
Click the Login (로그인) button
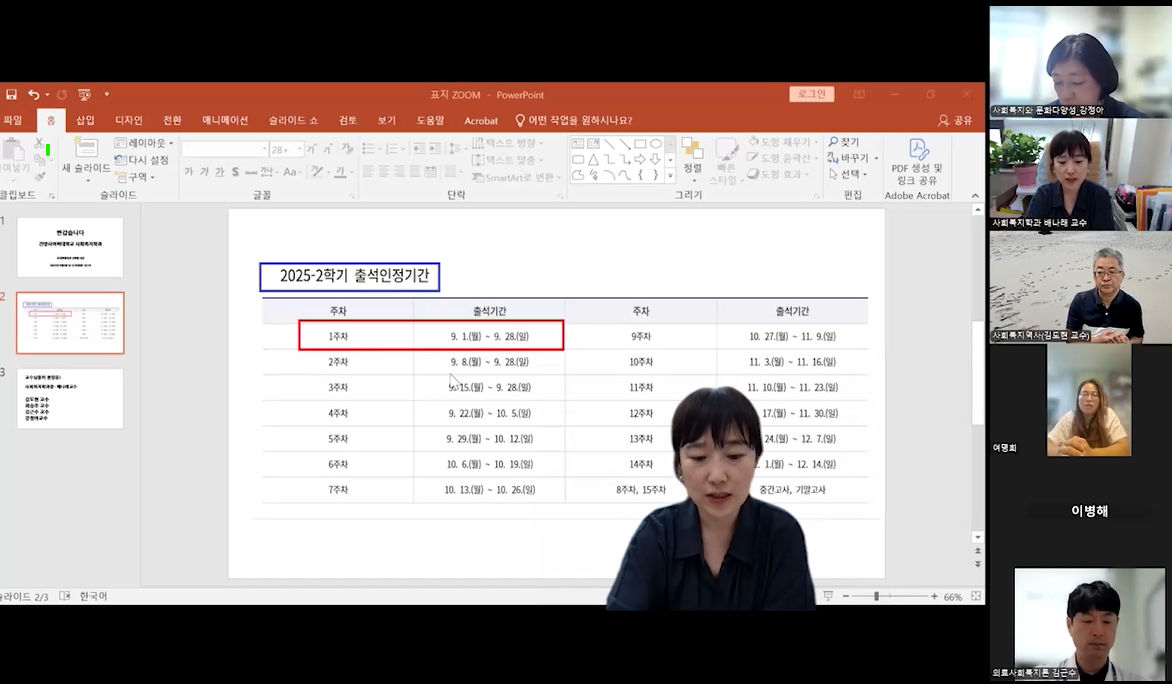pyautogui.click(x=811, y=94)
